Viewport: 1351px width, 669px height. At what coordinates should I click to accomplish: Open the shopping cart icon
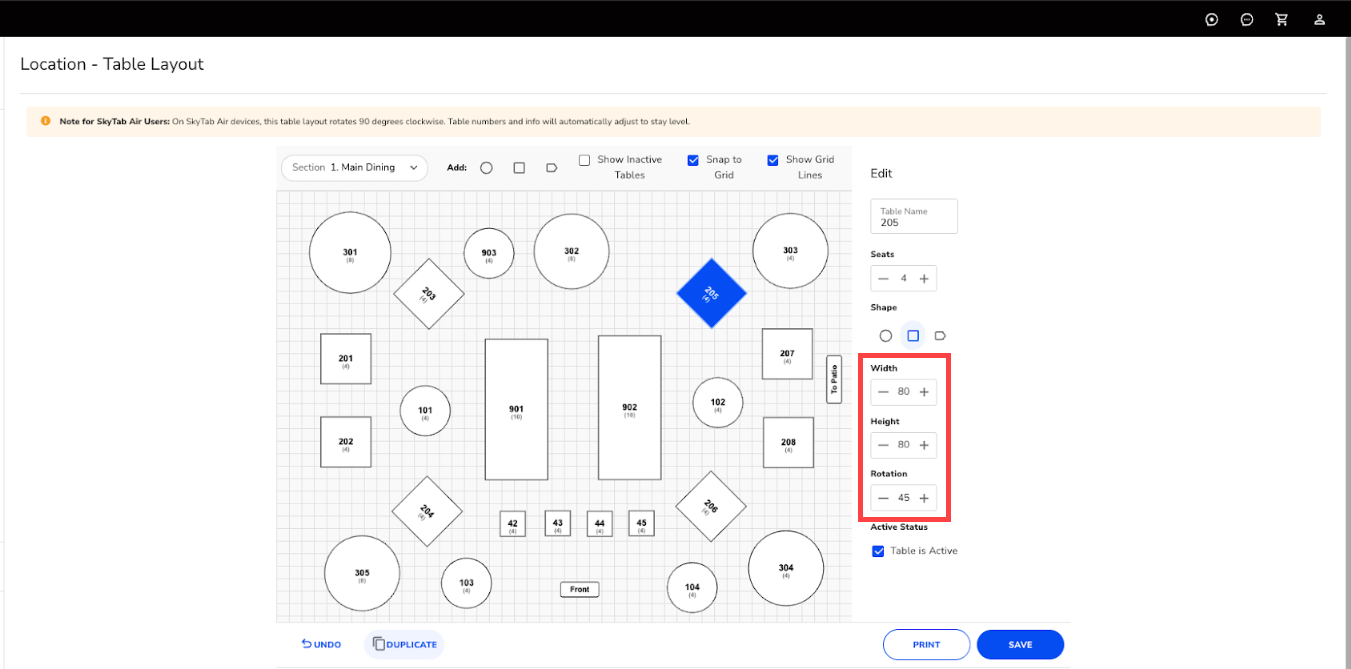pos(1281,19)
